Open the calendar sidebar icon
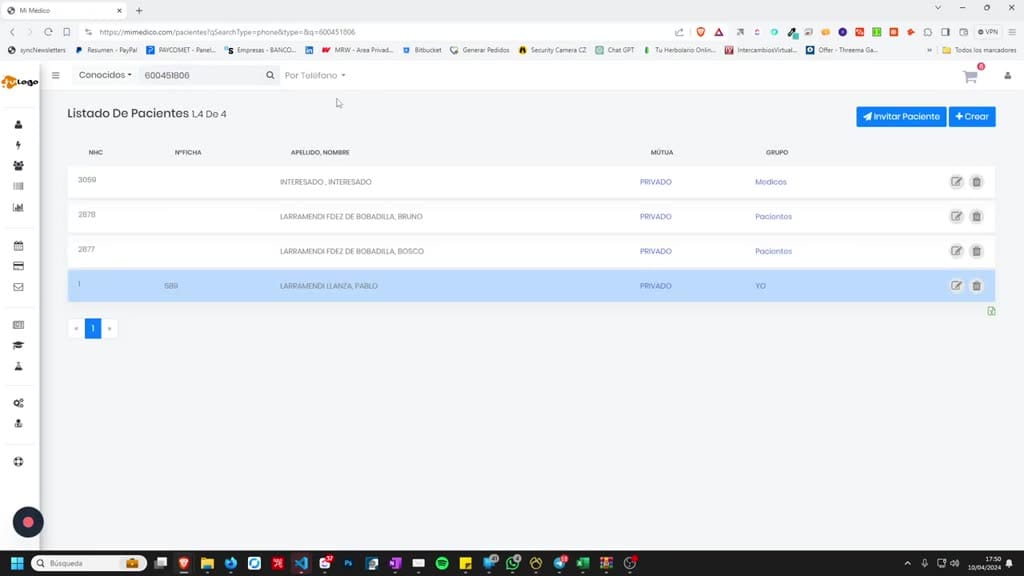Image resolution: width=1024 pixels, height=576 pixels. coord(18,246)
